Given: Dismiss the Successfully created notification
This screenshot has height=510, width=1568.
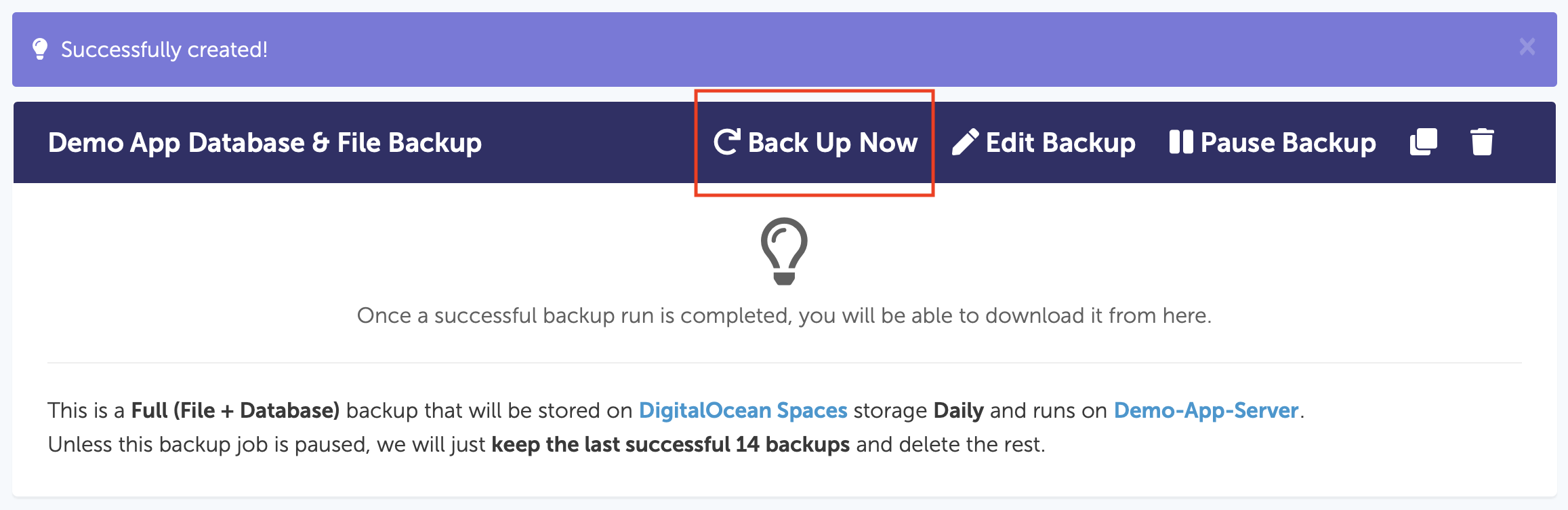Looking at the screenshot, I should click(1527, 47).
